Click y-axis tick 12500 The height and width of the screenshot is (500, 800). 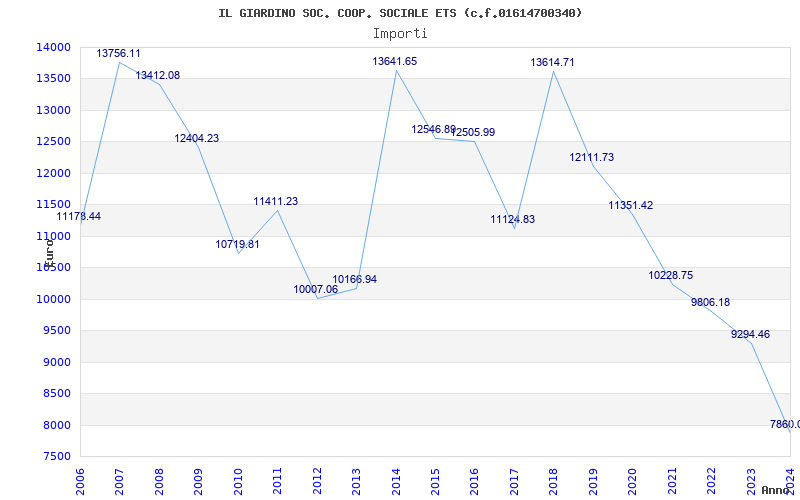tap(54, 142)
